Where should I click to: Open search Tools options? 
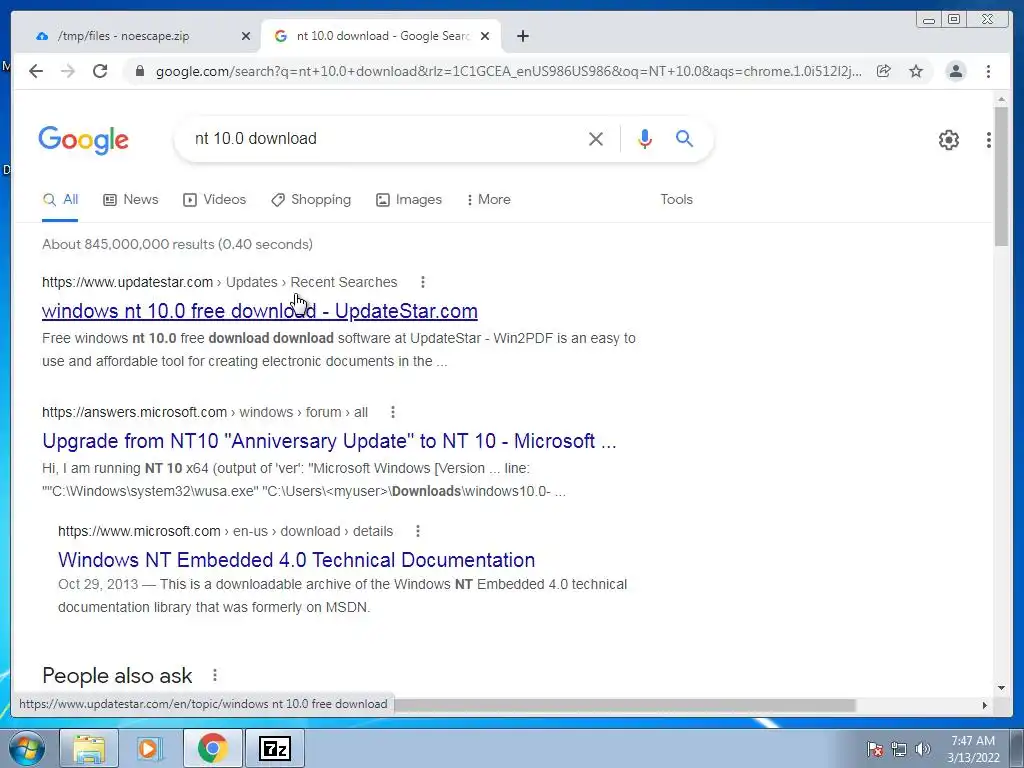click(676, 200)
